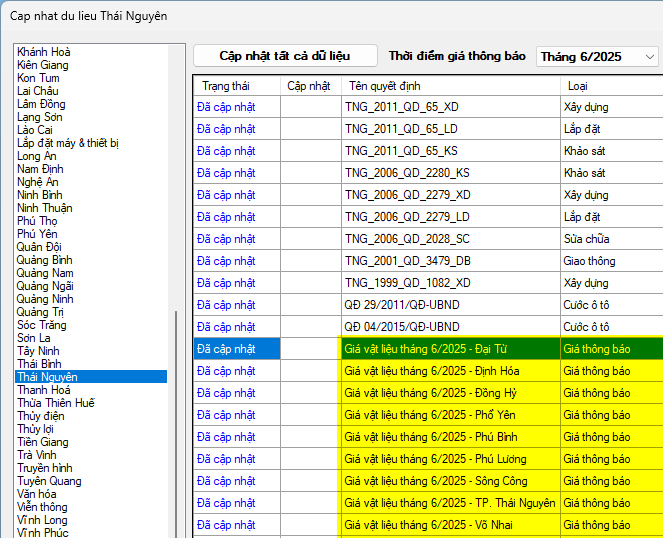Select 'Quảng Nam' in the list
The height and width of the screenshot is (538, 663).
[45, 273]
